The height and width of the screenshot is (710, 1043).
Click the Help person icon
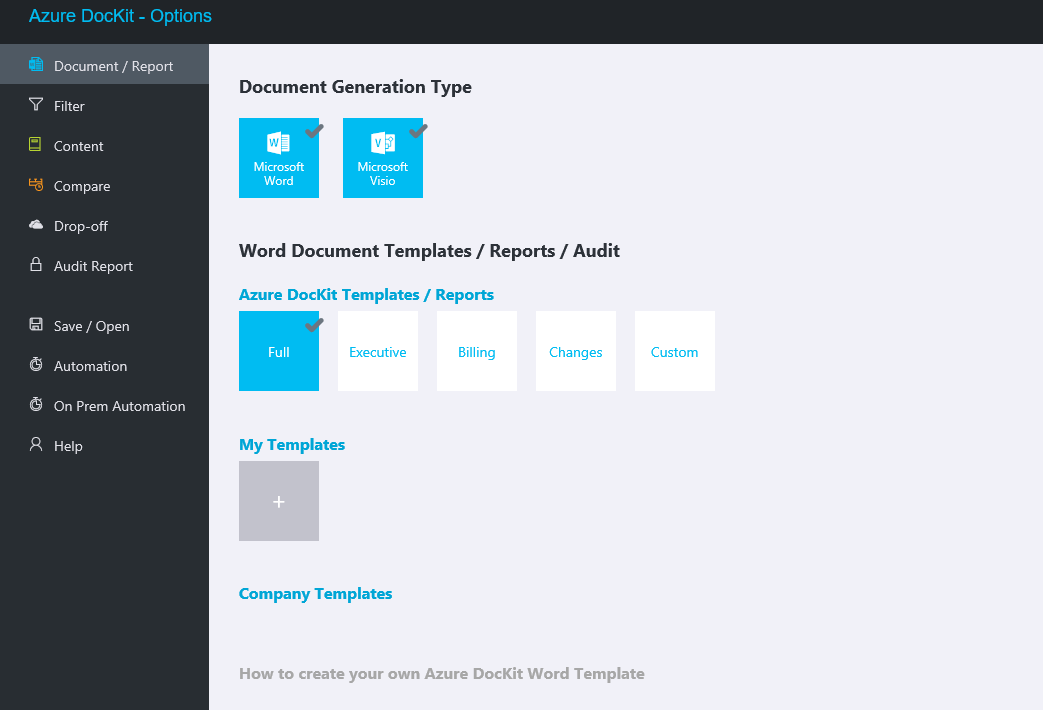(36, 444)
